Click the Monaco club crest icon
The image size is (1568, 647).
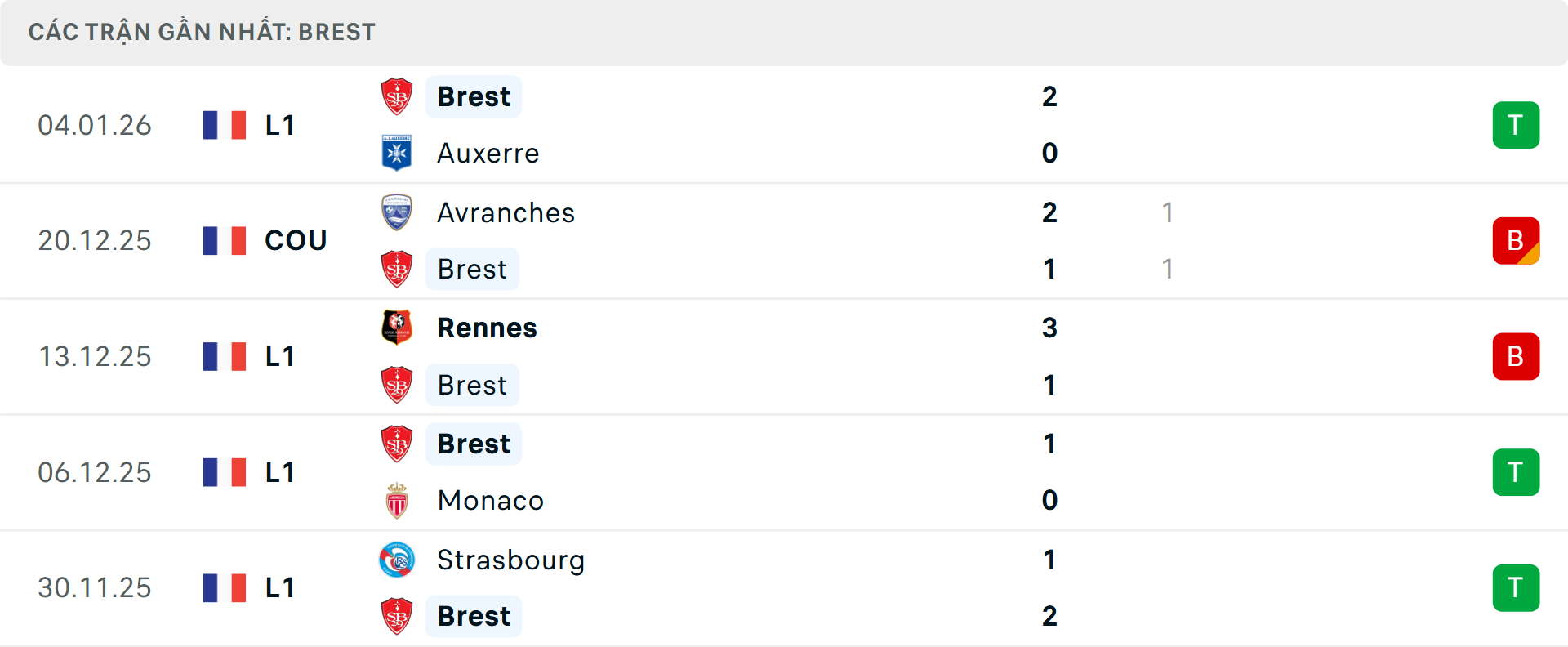pyautogui.click(x=397, y=501)
